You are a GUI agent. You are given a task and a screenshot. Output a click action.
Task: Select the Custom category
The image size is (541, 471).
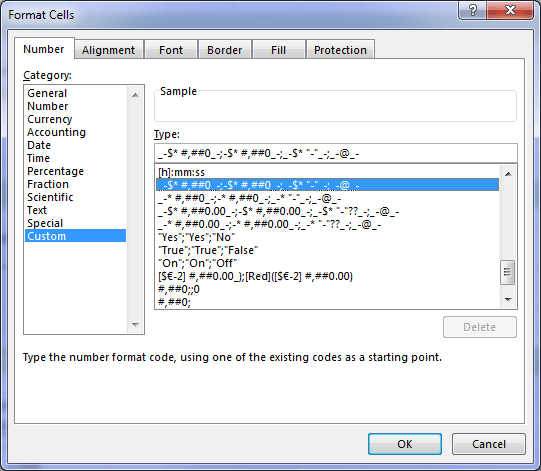tap(75, 236)
